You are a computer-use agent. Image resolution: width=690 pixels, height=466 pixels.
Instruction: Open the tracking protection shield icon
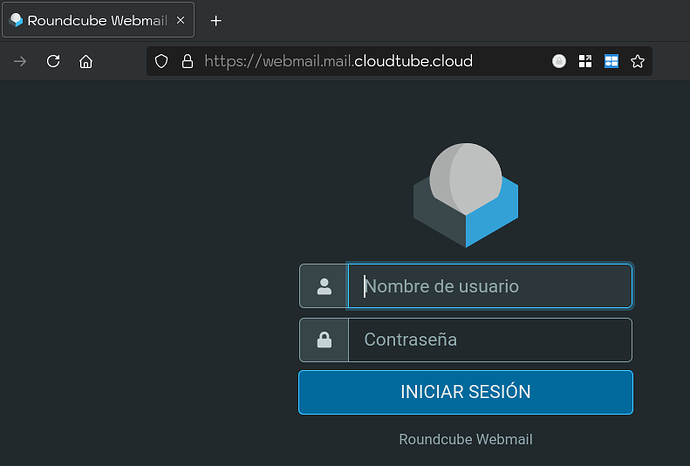(x=161, y=61)
